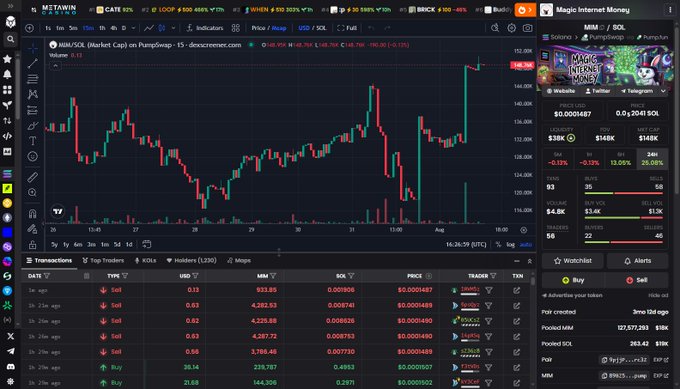Viewport: 680px width, 389px height.
Task: Toggle percent scale on the chart
Action: coord(498,245)
